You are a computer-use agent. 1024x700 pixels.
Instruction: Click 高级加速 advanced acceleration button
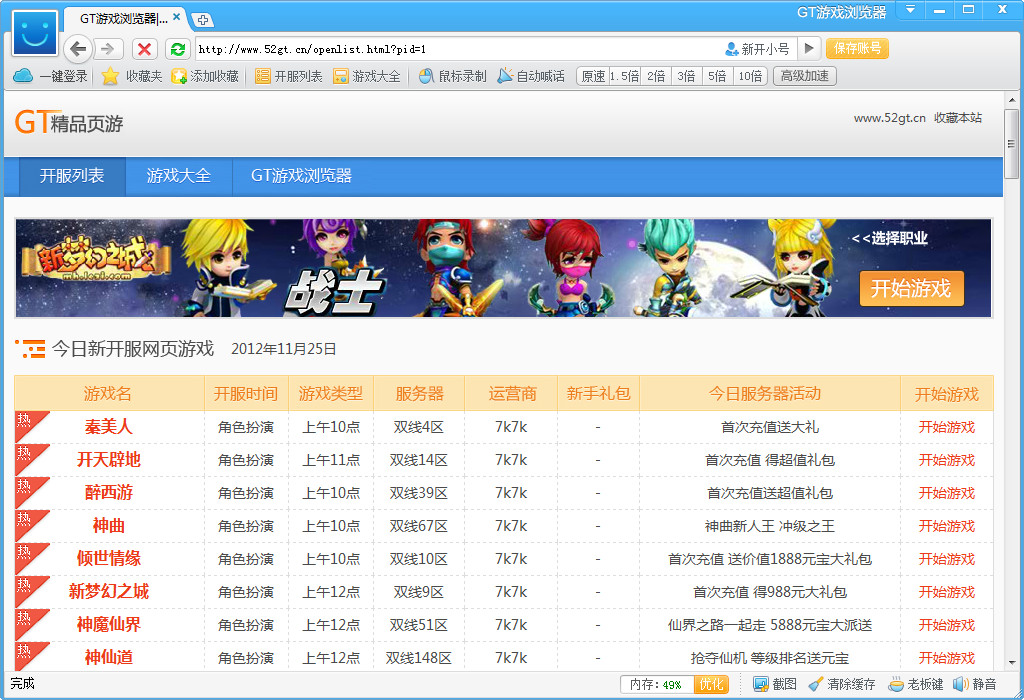805,76
